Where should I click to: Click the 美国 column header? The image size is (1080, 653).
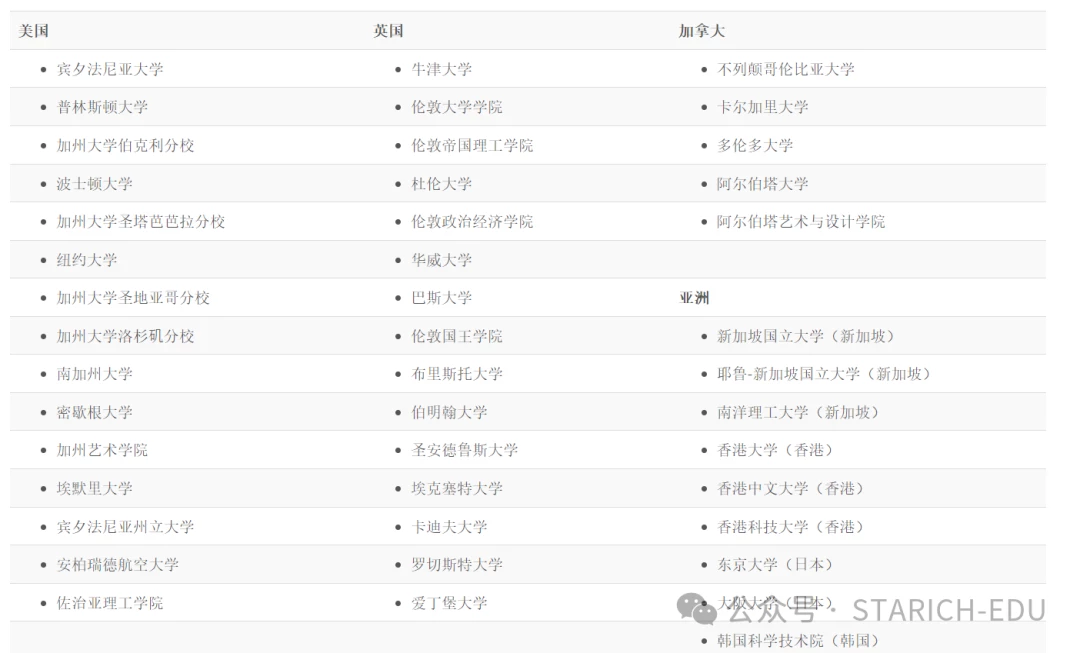coord(33,31)
